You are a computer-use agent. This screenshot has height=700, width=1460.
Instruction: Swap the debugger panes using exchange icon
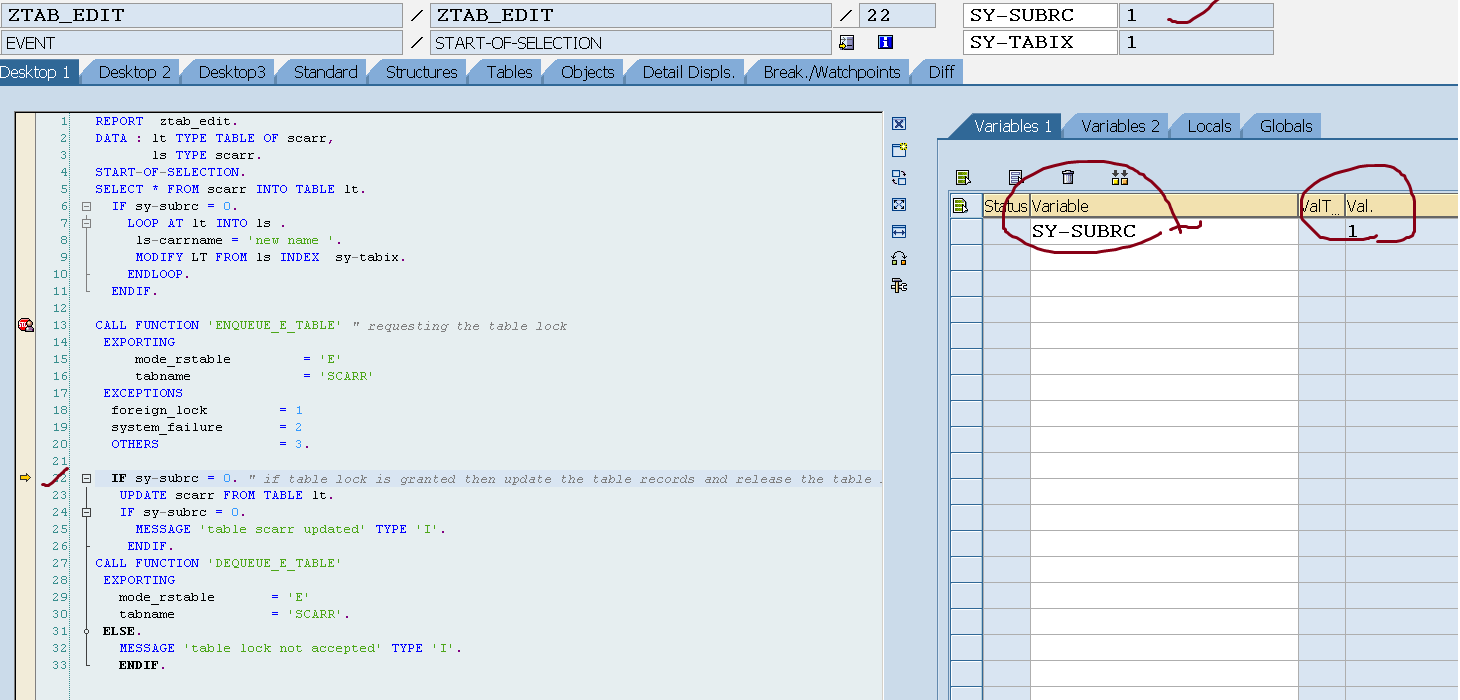coord(898,176)
